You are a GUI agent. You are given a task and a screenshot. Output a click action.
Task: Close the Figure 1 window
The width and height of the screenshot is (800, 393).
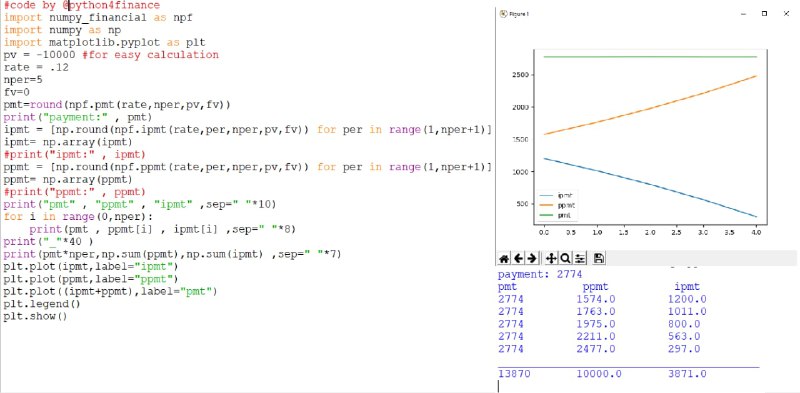786,14
